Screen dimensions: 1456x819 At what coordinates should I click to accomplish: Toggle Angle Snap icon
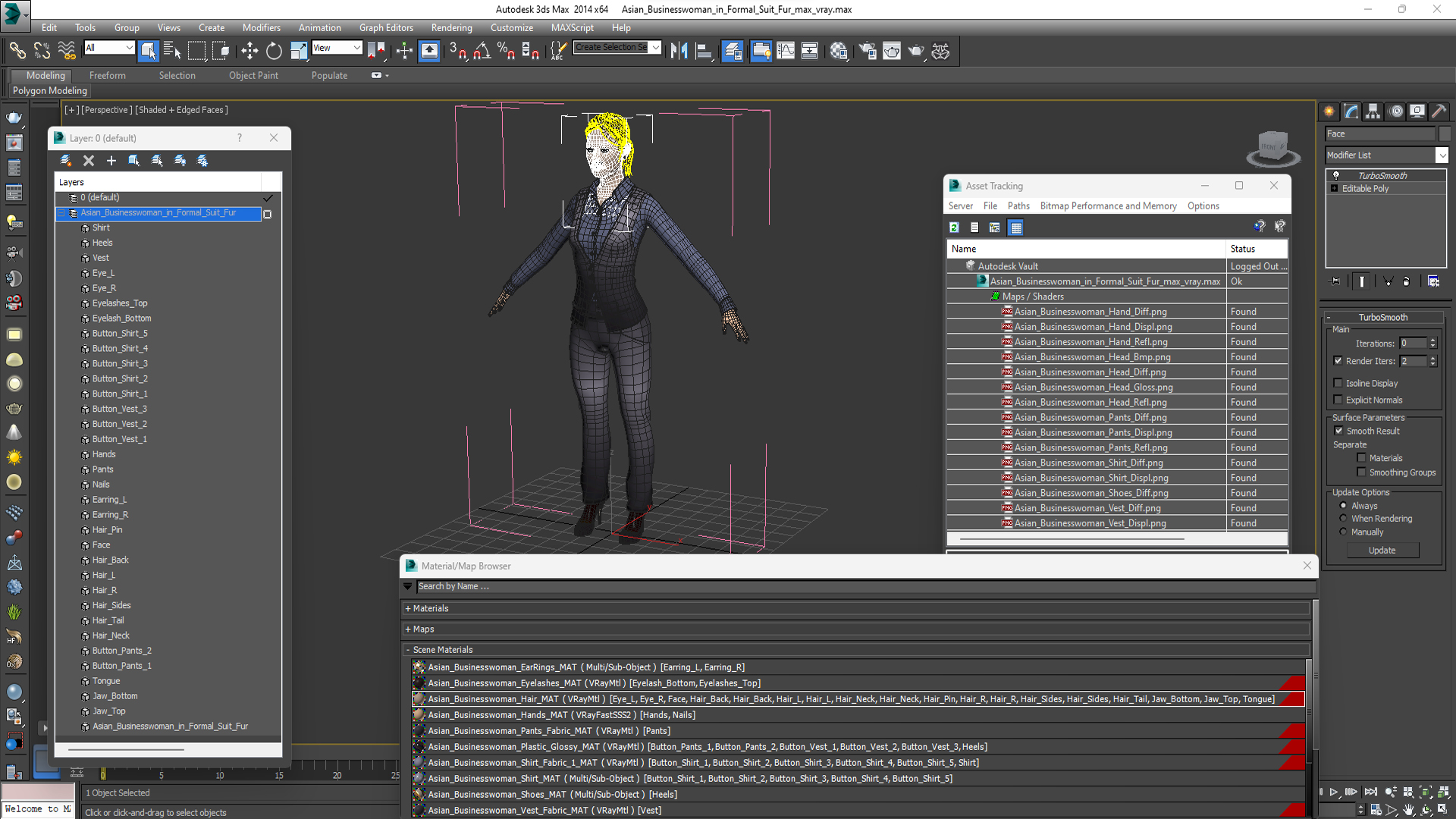(482, 51)
